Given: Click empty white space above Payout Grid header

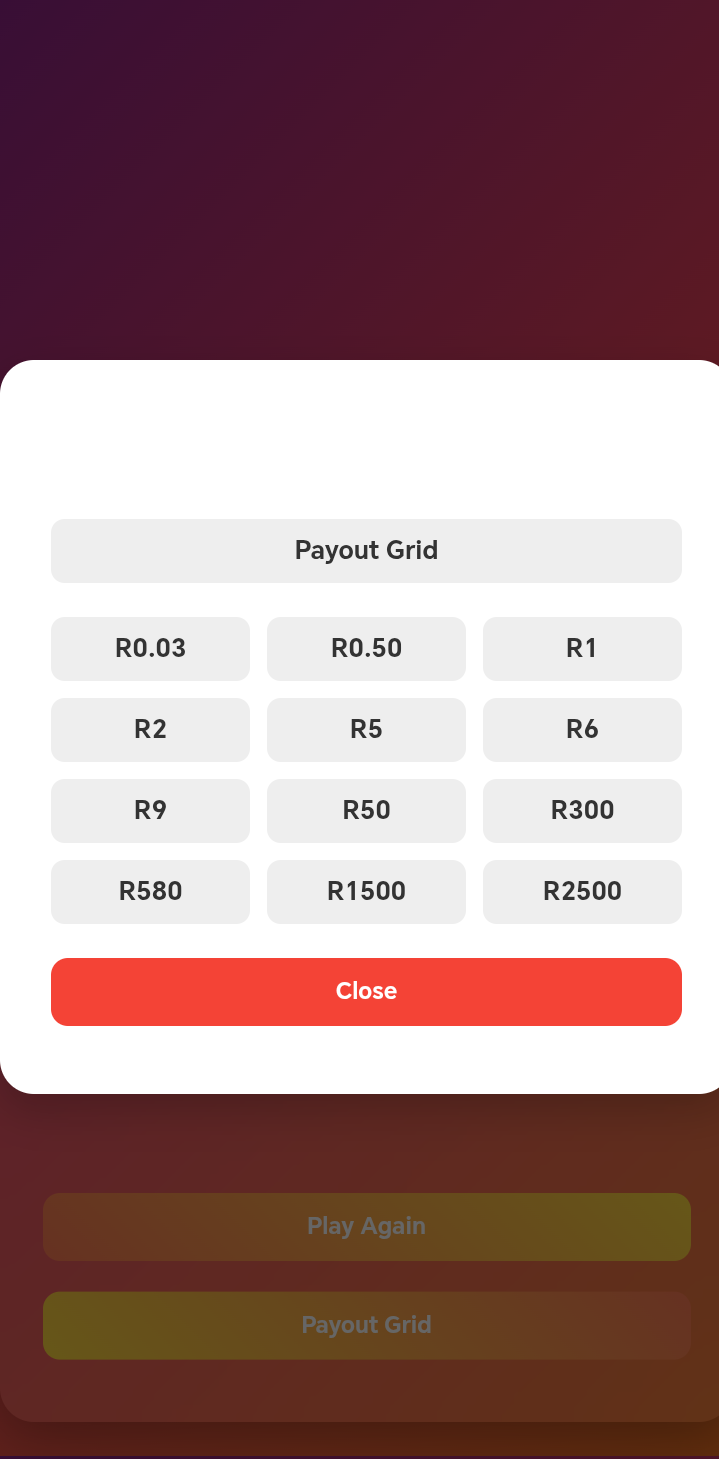Looking at the screenshot, I should (x=360, y=440).
